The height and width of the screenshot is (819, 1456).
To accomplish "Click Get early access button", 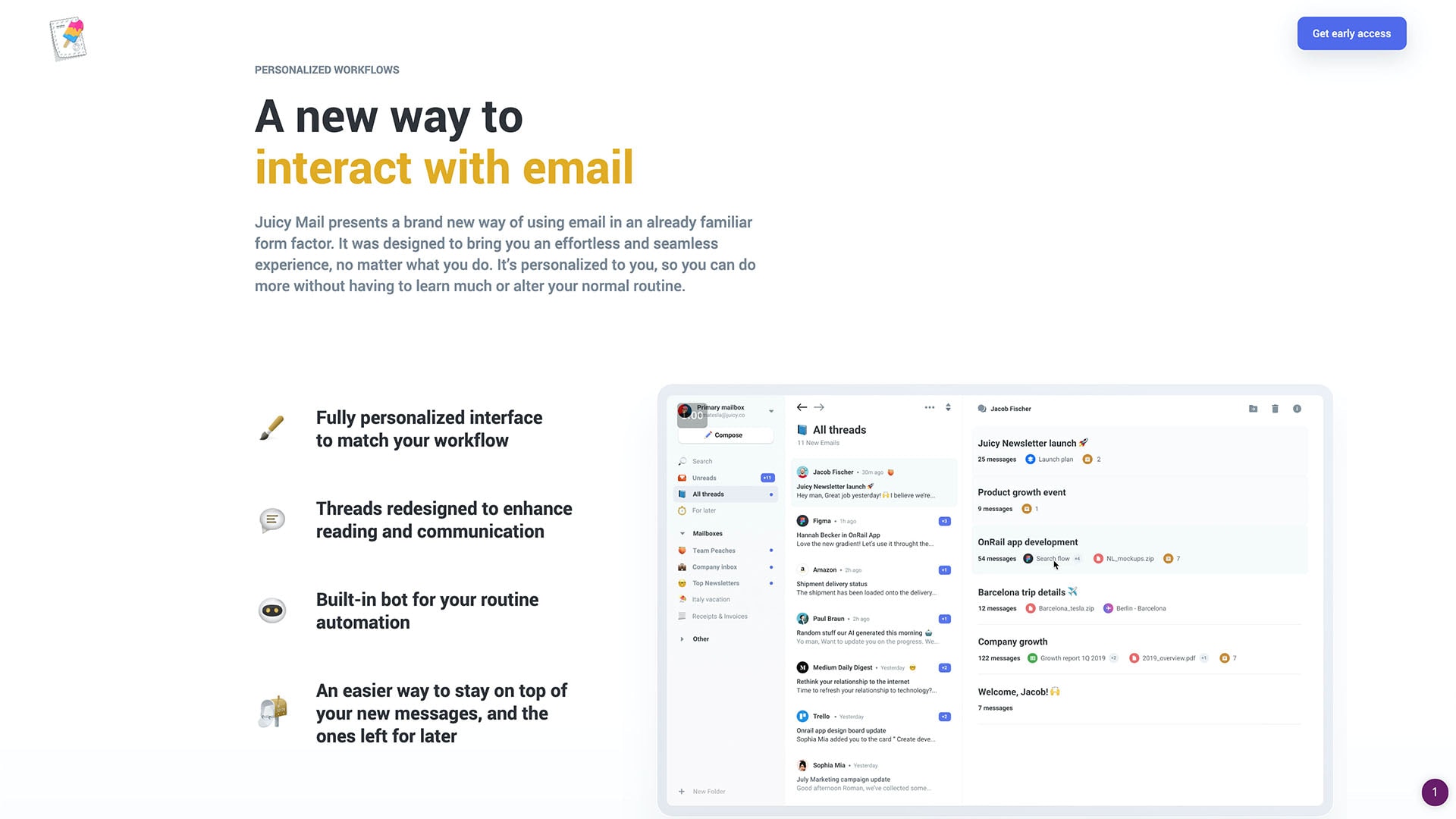I will point(1351,33).
